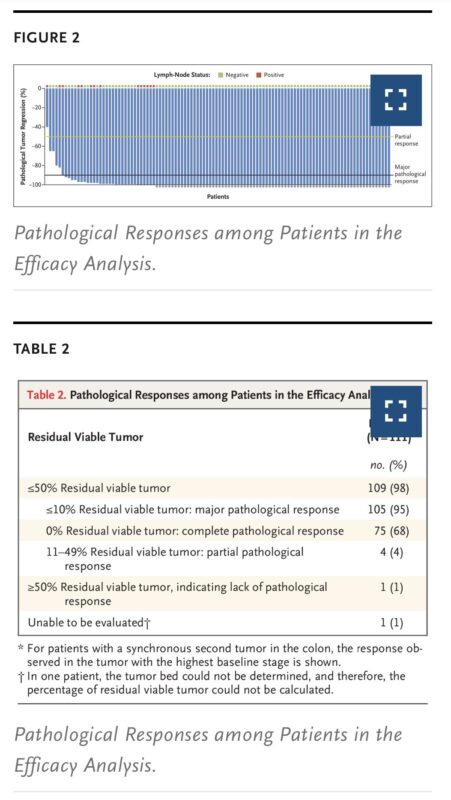451x800 pixels.
Task: Click the red Positive lymph-node legend swatch
Action: click(x=259, y=75)
